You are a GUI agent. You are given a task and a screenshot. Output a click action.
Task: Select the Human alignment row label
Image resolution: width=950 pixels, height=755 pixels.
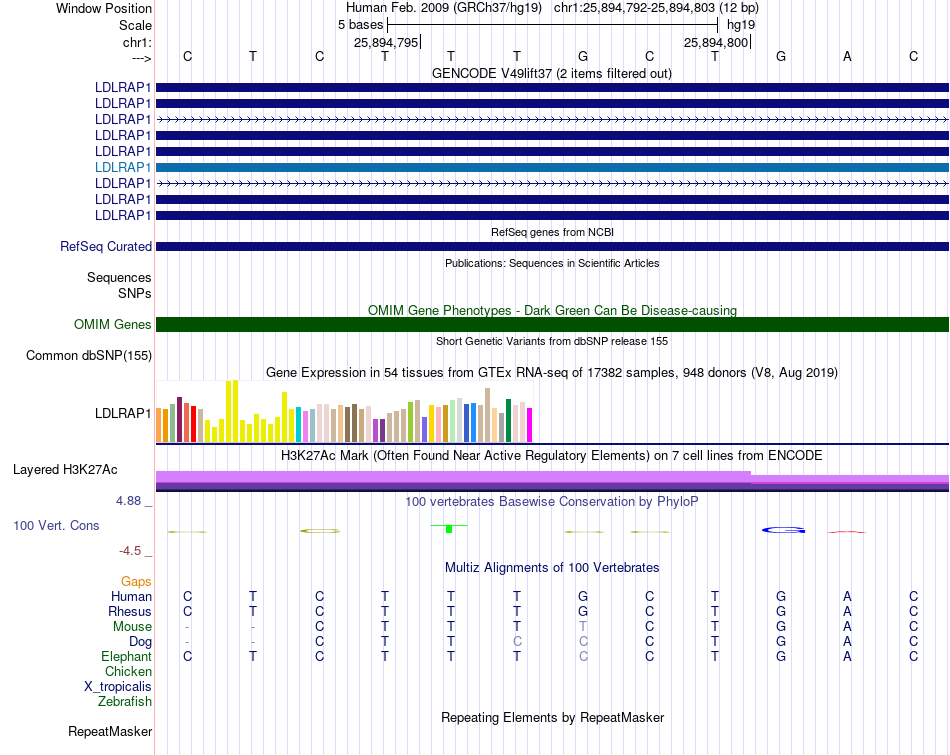tap(131, 597)
